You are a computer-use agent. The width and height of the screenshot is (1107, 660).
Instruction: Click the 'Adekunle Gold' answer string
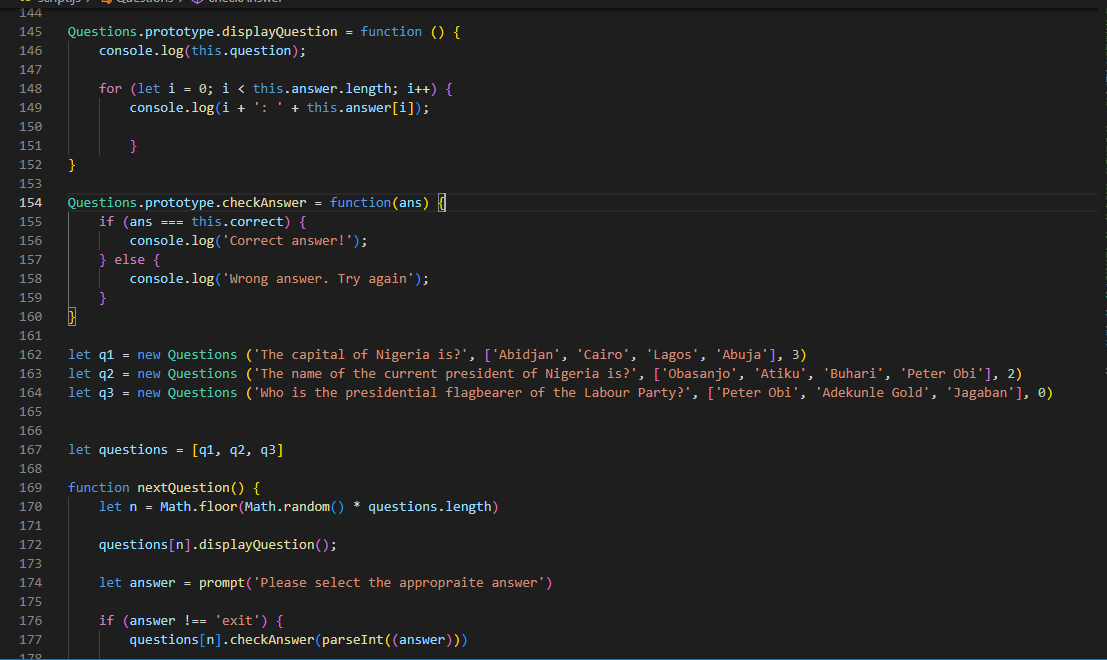click(873, 392)
